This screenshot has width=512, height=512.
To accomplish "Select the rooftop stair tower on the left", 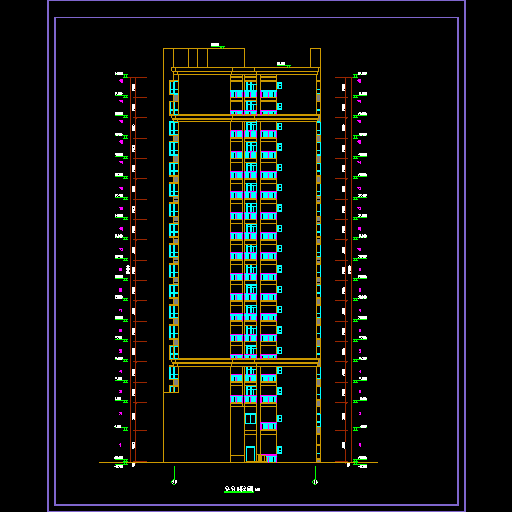I will coord(204,58).
